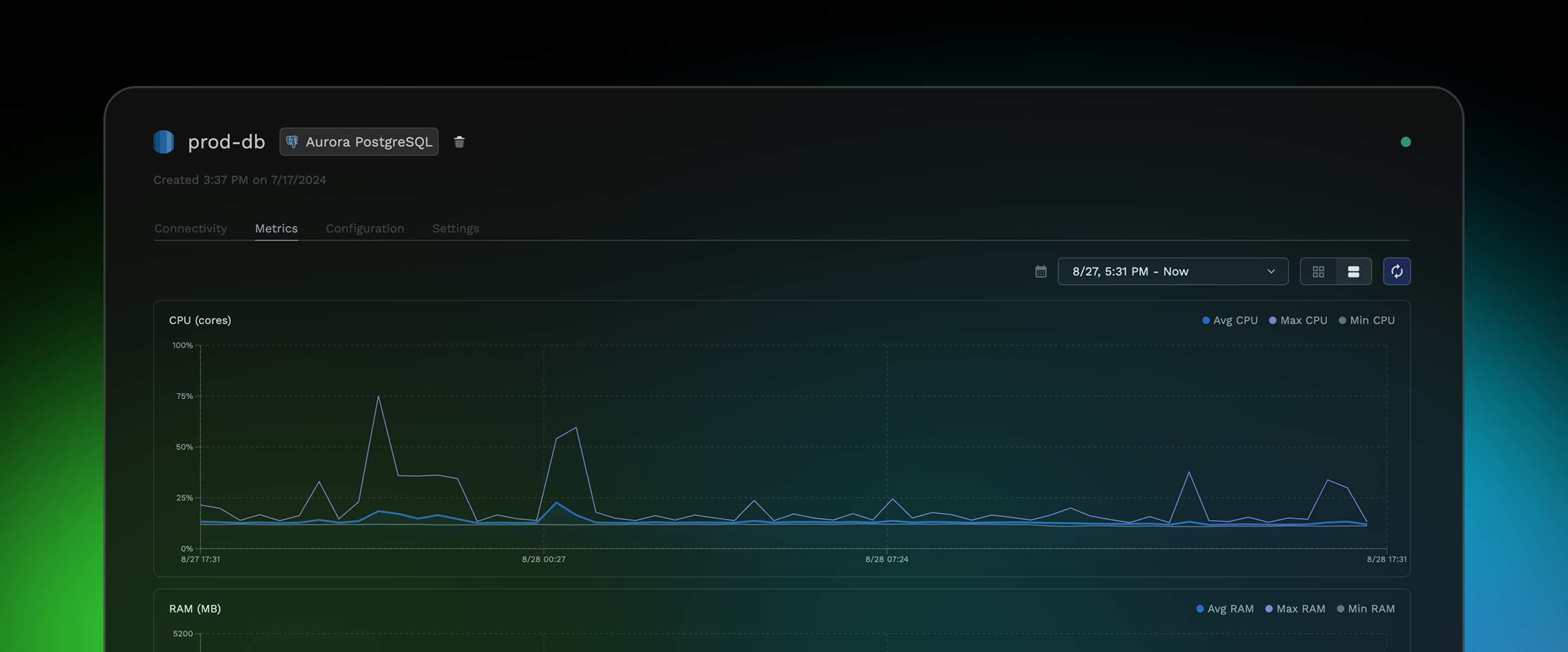This screenshot has width=1568, height=652.
Task: Click the green status indicator dot
Action: (1405, 142)
